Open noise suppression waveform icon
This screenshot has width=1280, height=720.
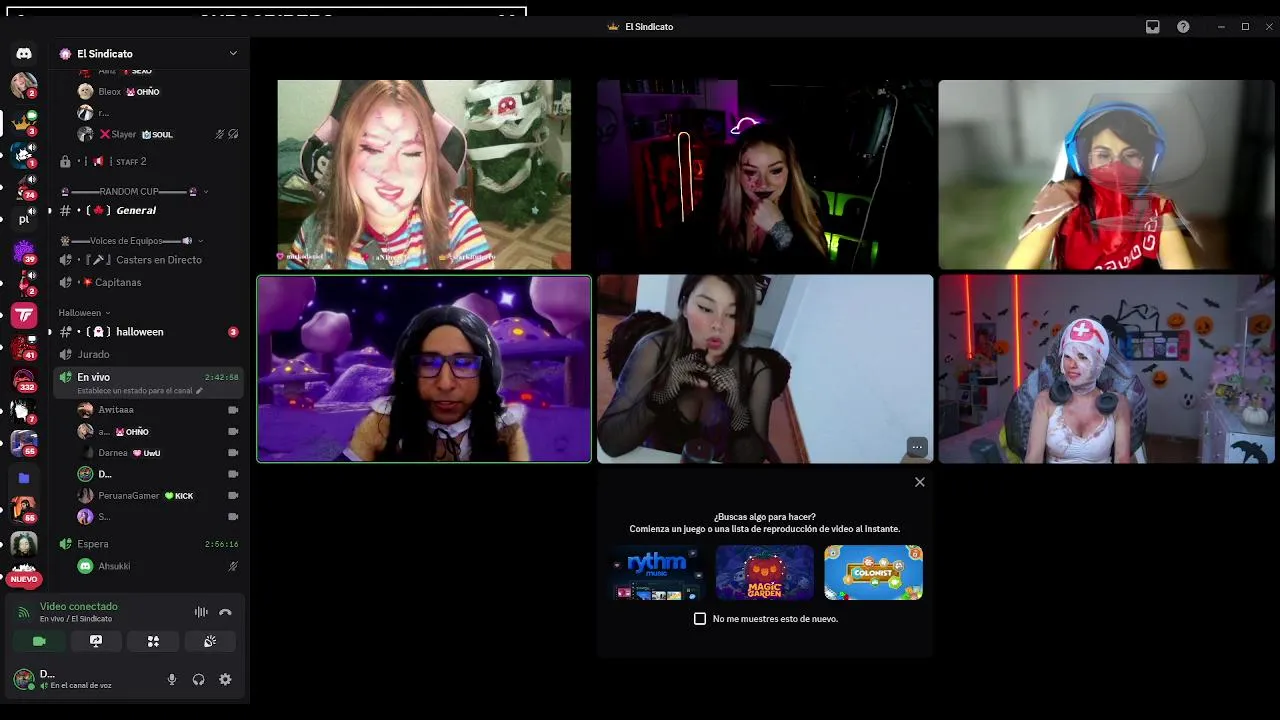[x=201, y=612]
